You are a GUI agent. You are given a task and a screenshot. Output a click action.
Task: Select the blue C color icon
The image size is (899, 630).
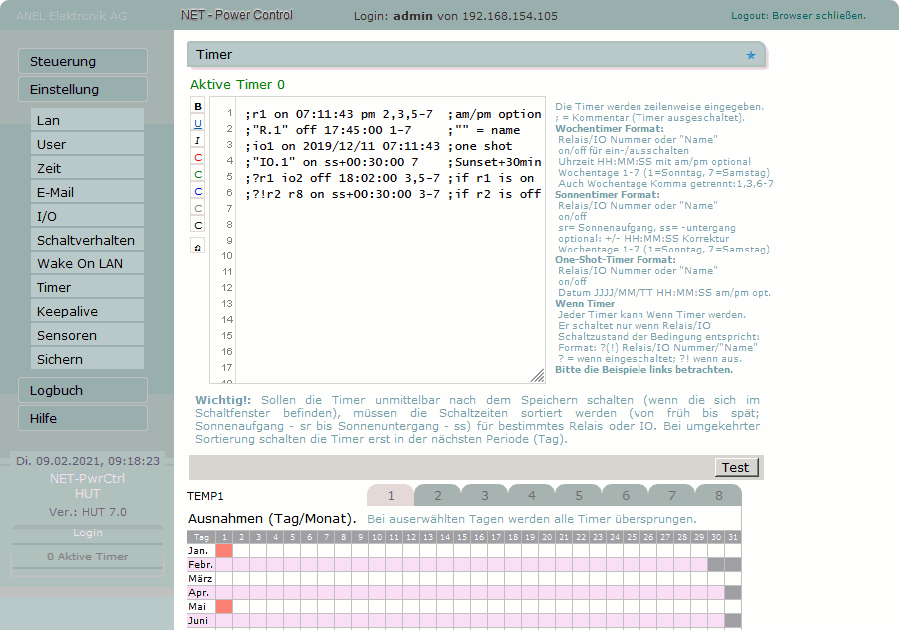click(x=198, y=191)
